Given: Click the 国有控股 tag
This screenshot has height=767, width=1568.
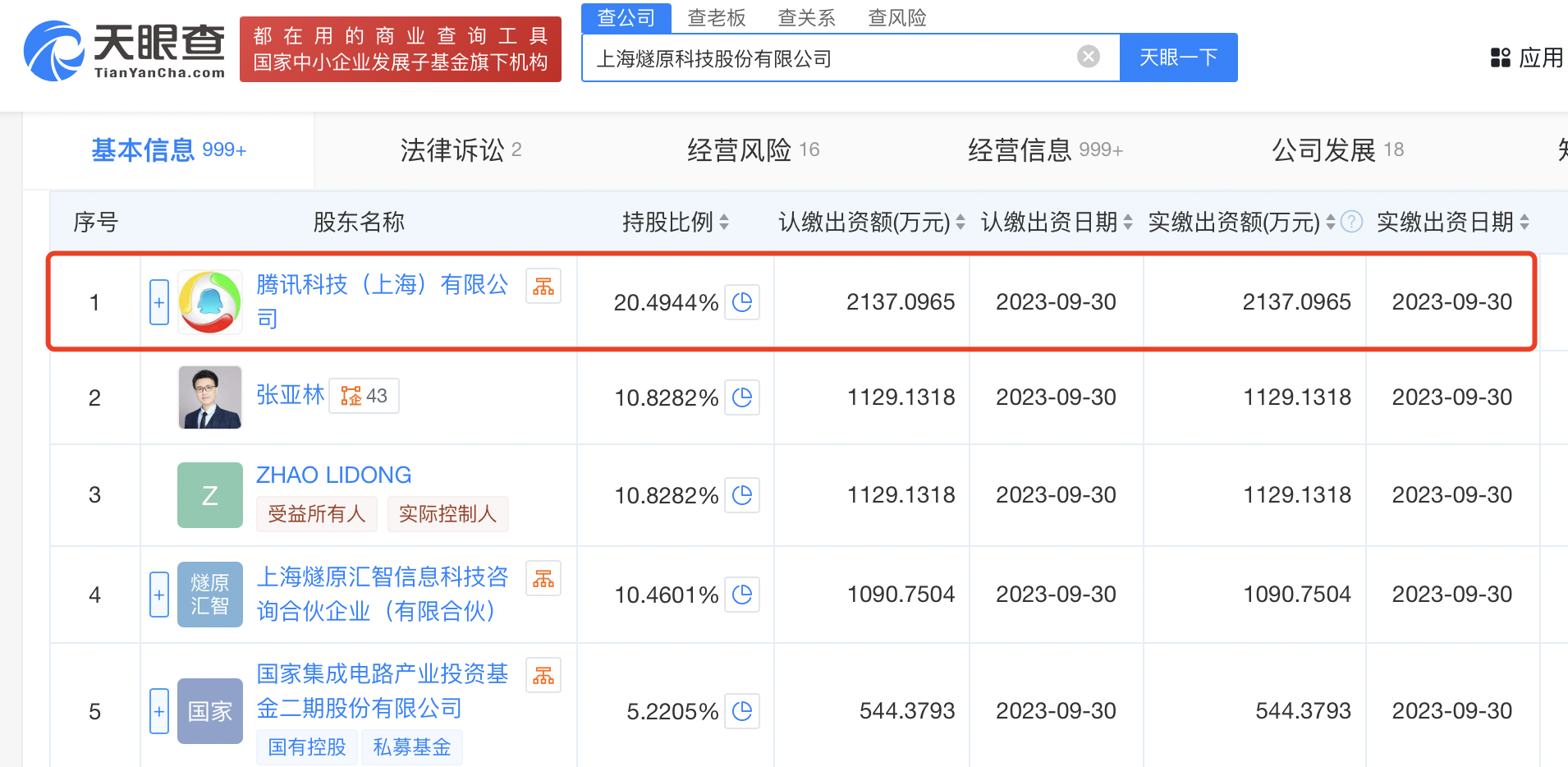Looking at the screenshot, I should 307,747.
